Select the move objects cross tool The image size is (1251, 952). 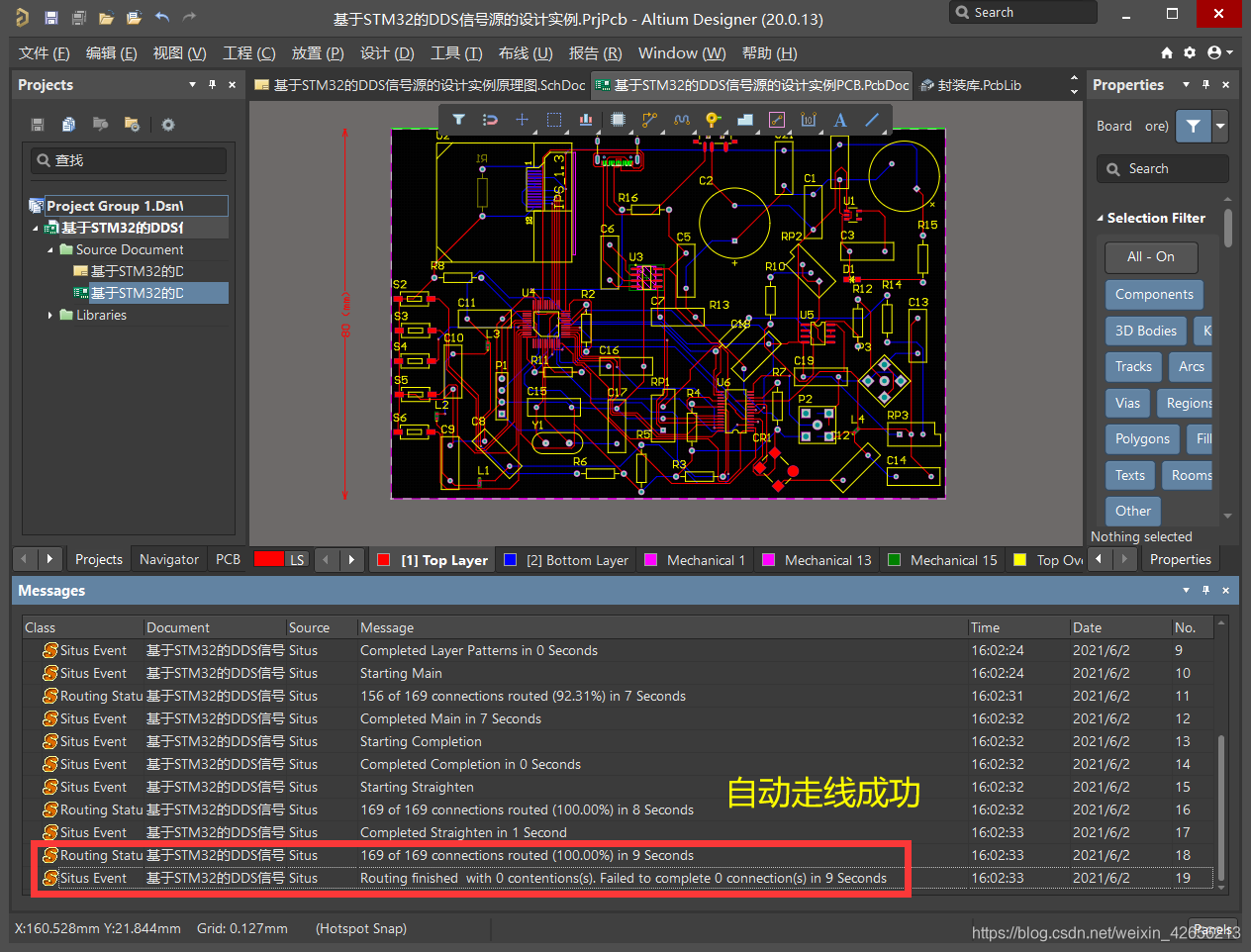(x=522, y=120)
